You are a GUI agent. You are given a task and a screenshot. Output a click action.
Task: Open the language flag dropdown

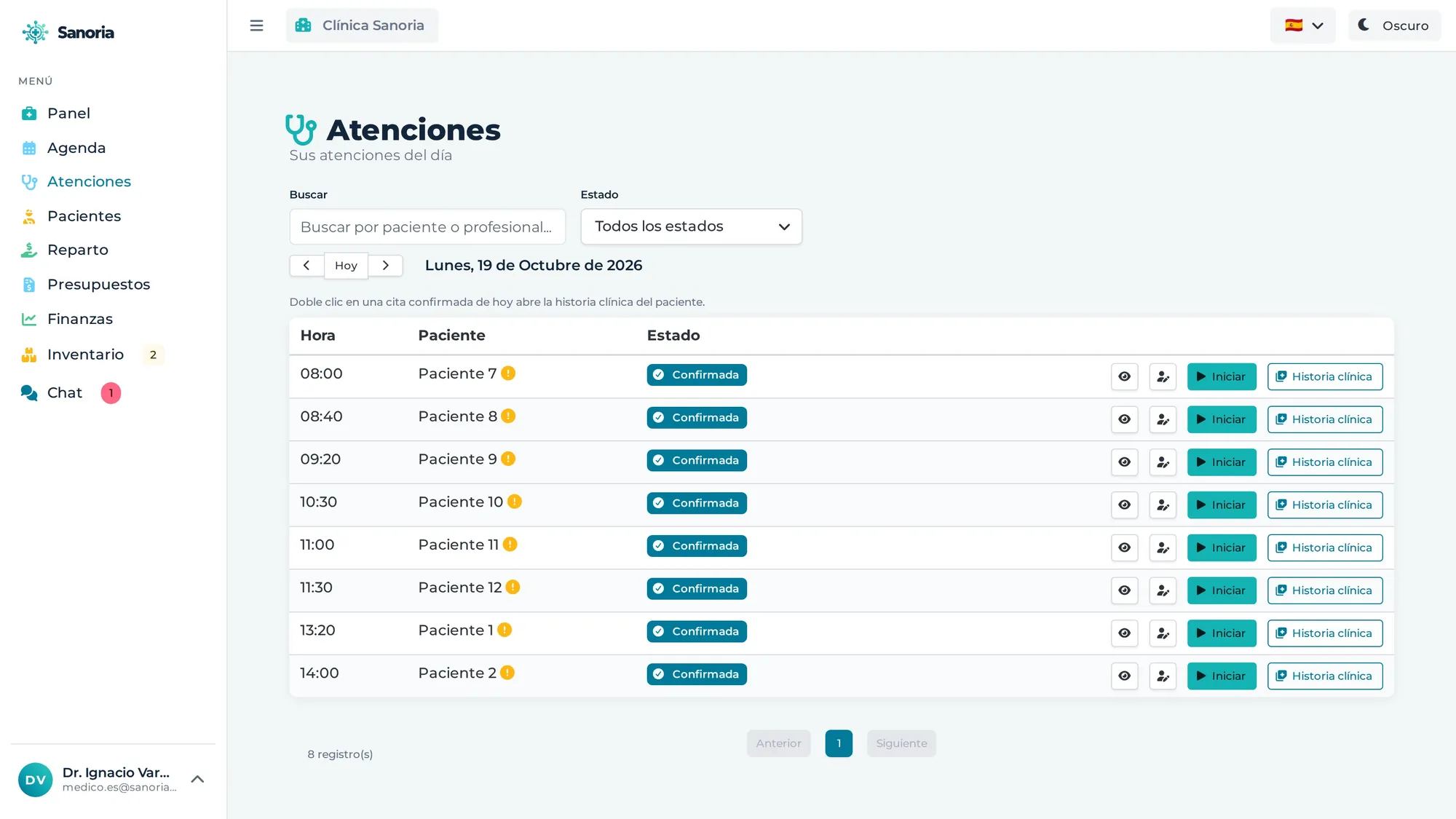coord(1302,25)
